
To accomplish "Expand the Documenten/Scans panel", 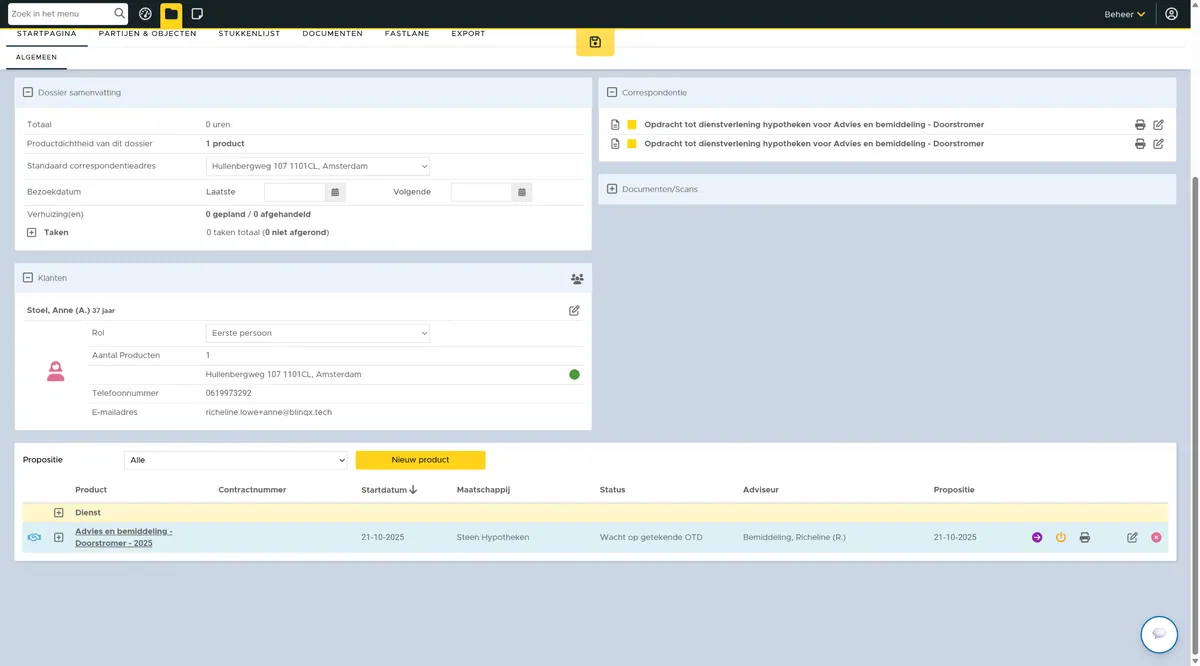I will (x=612, y=189).
